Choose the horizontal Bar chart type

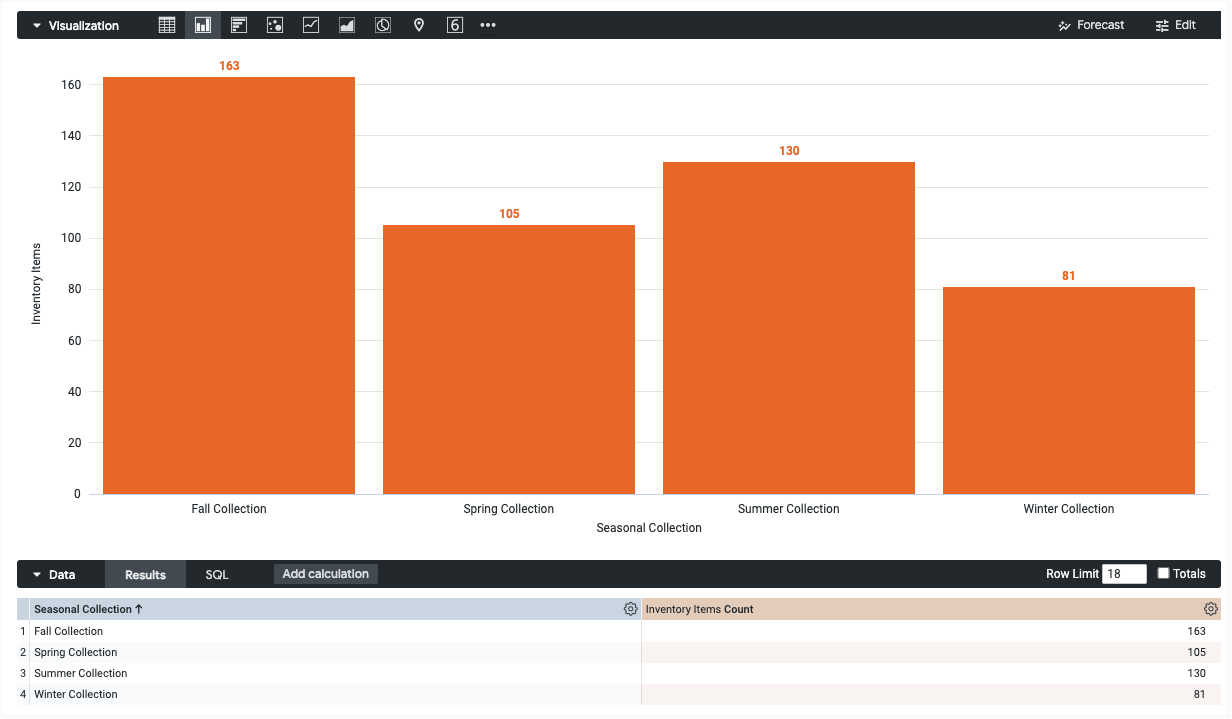tap(238, 24)
